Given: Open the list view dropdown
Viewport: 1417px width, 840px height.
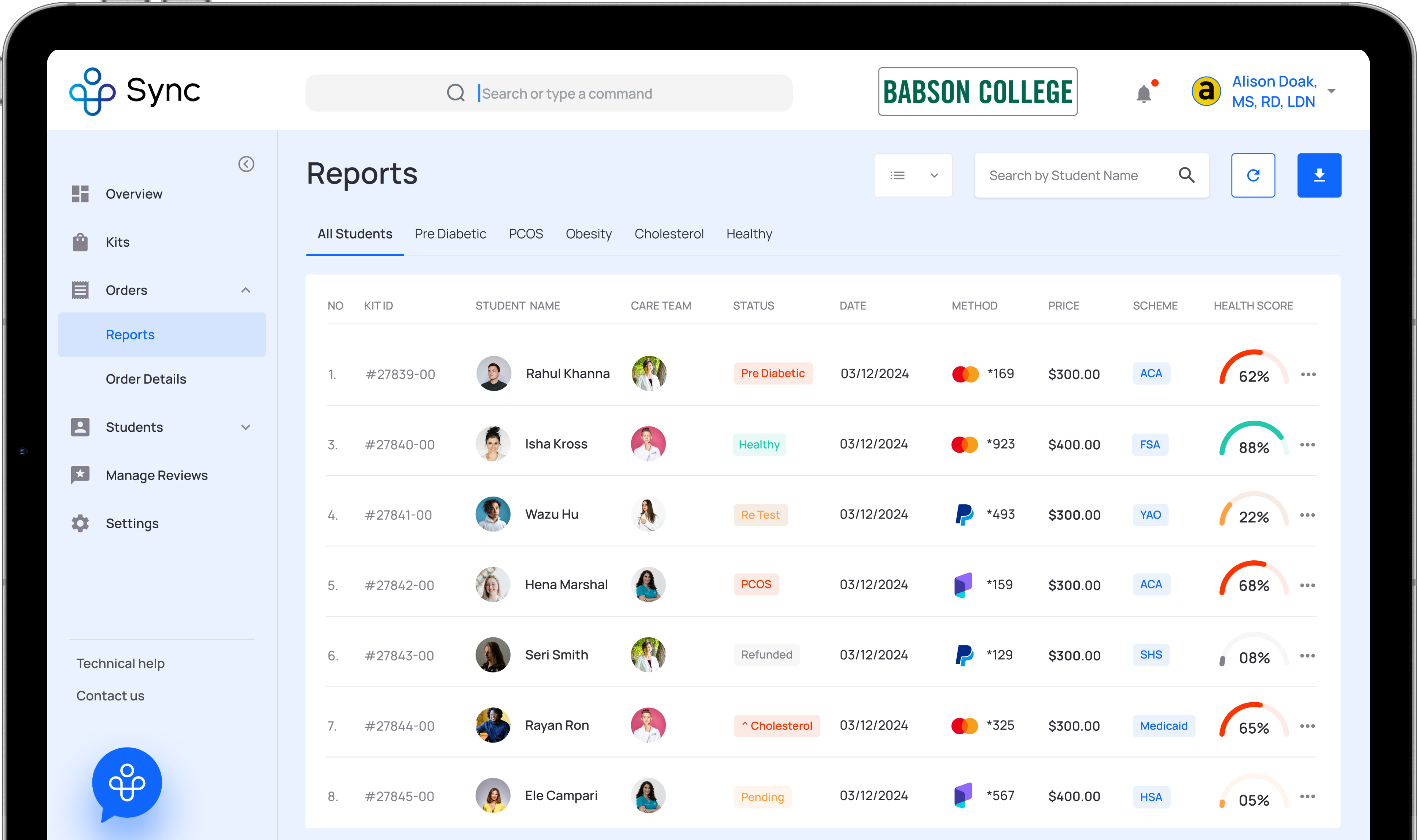Looking at the screenshot, I should pos(913,176).
